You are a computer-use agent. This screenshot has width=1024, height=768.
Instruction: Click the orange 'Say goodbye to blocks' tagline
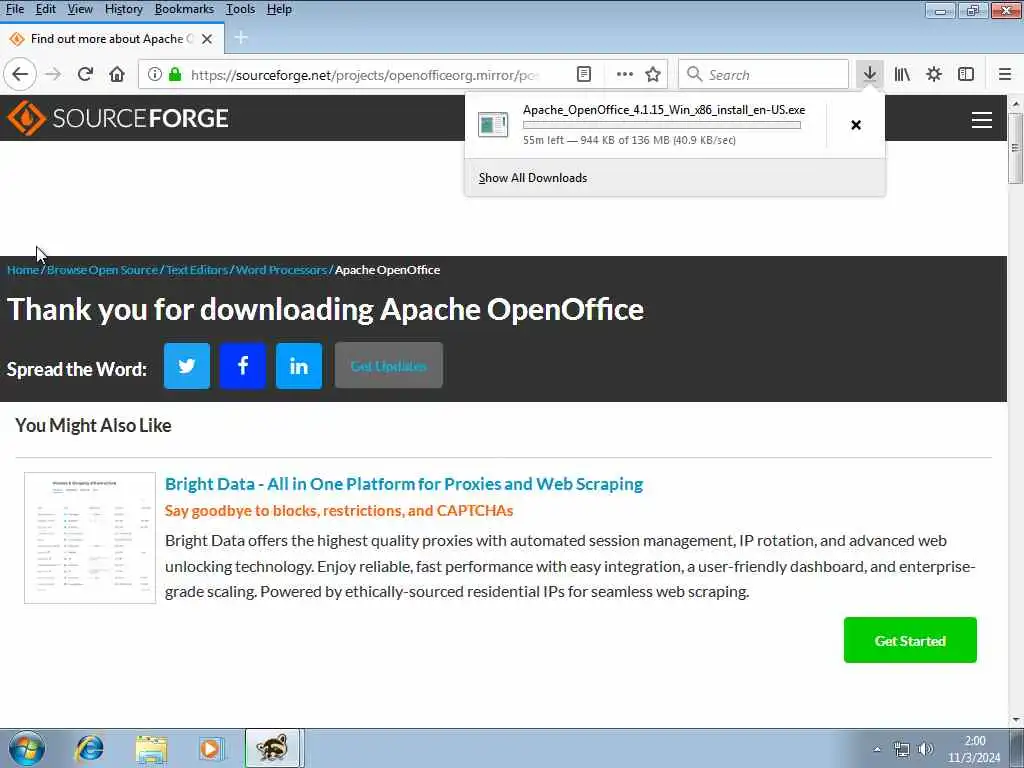(x=339, y=511)
